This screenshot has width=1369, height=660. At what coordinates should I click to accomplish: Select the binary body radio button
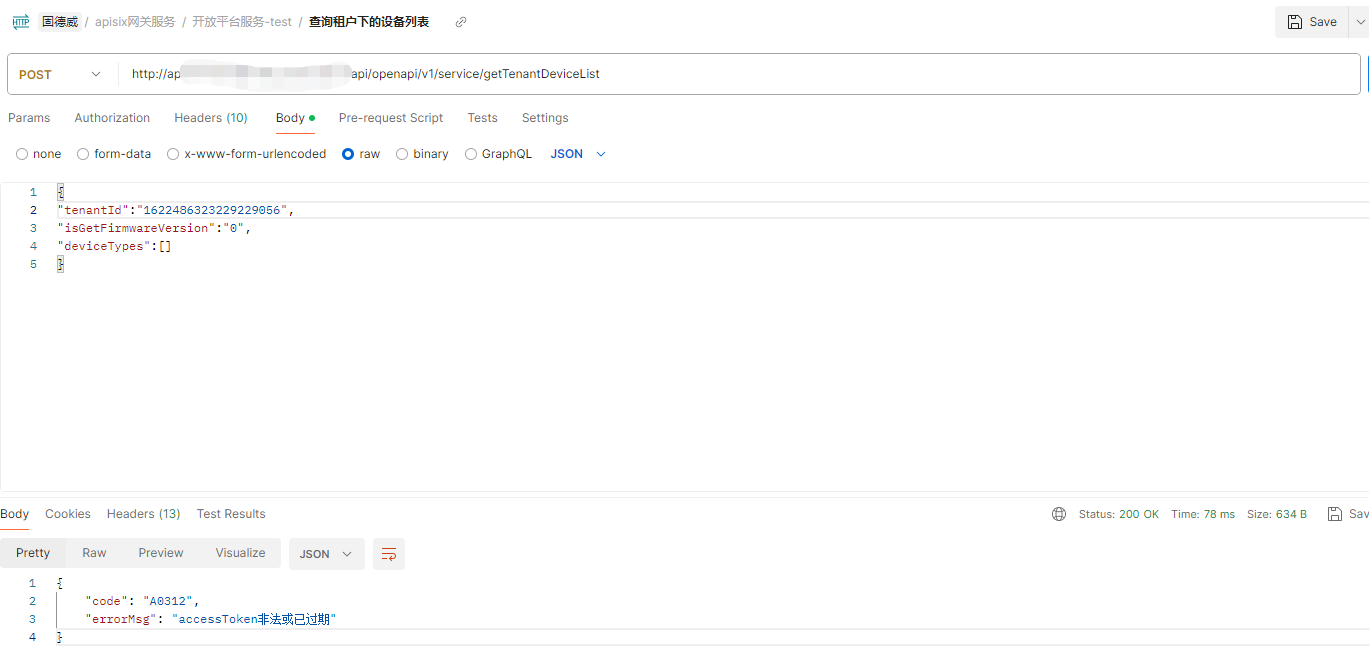click(402, 154)
